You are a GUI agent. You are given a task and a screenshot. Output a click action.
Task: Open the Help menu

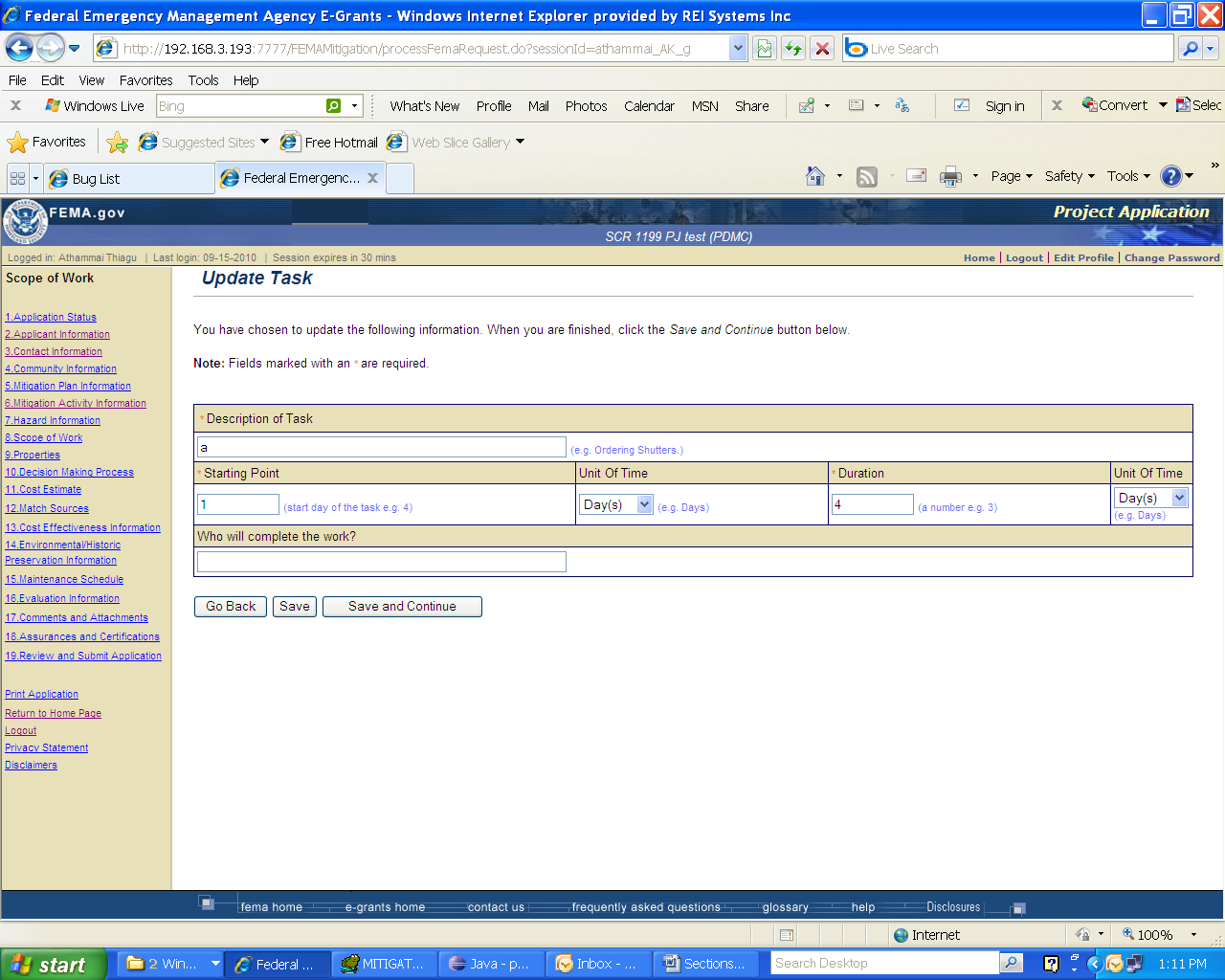[246, 80]
